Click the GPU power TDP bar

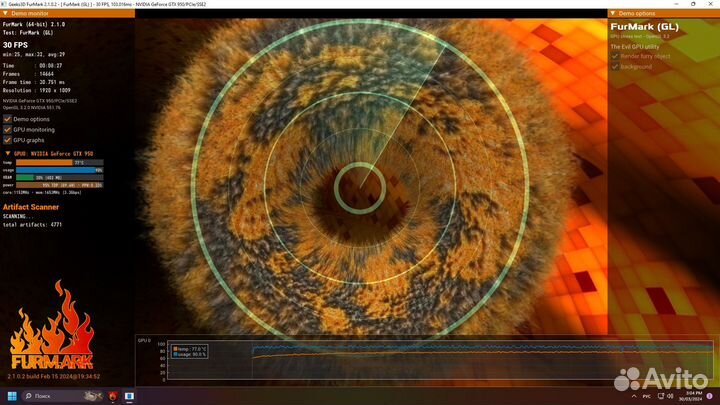point(60,185)
